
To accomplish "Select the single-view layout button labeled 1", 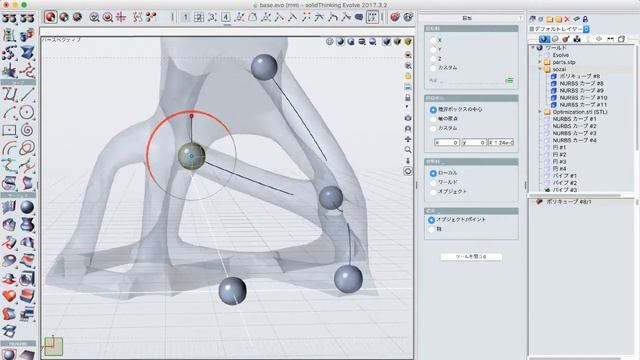I will [x=186, y=17].
